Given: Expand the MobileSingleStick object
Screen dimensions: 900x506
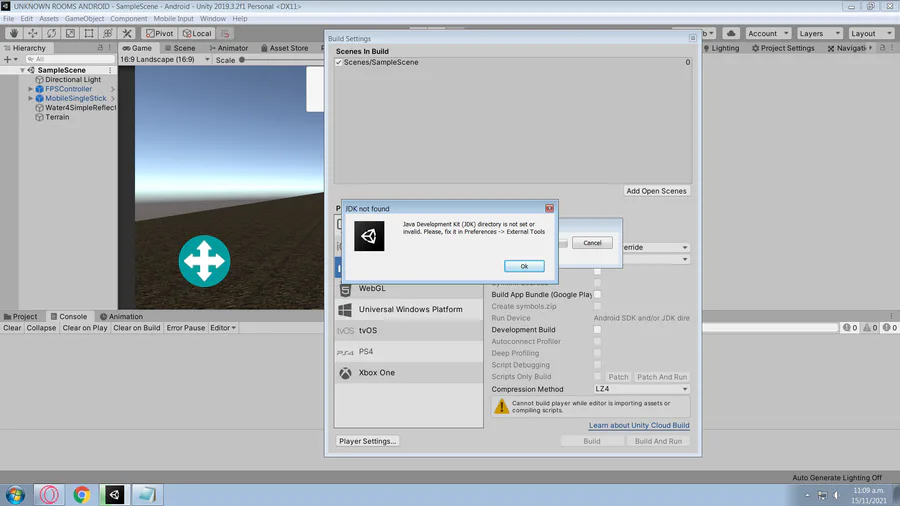Looking at the screenshot, I should click(x=30, y=98).
